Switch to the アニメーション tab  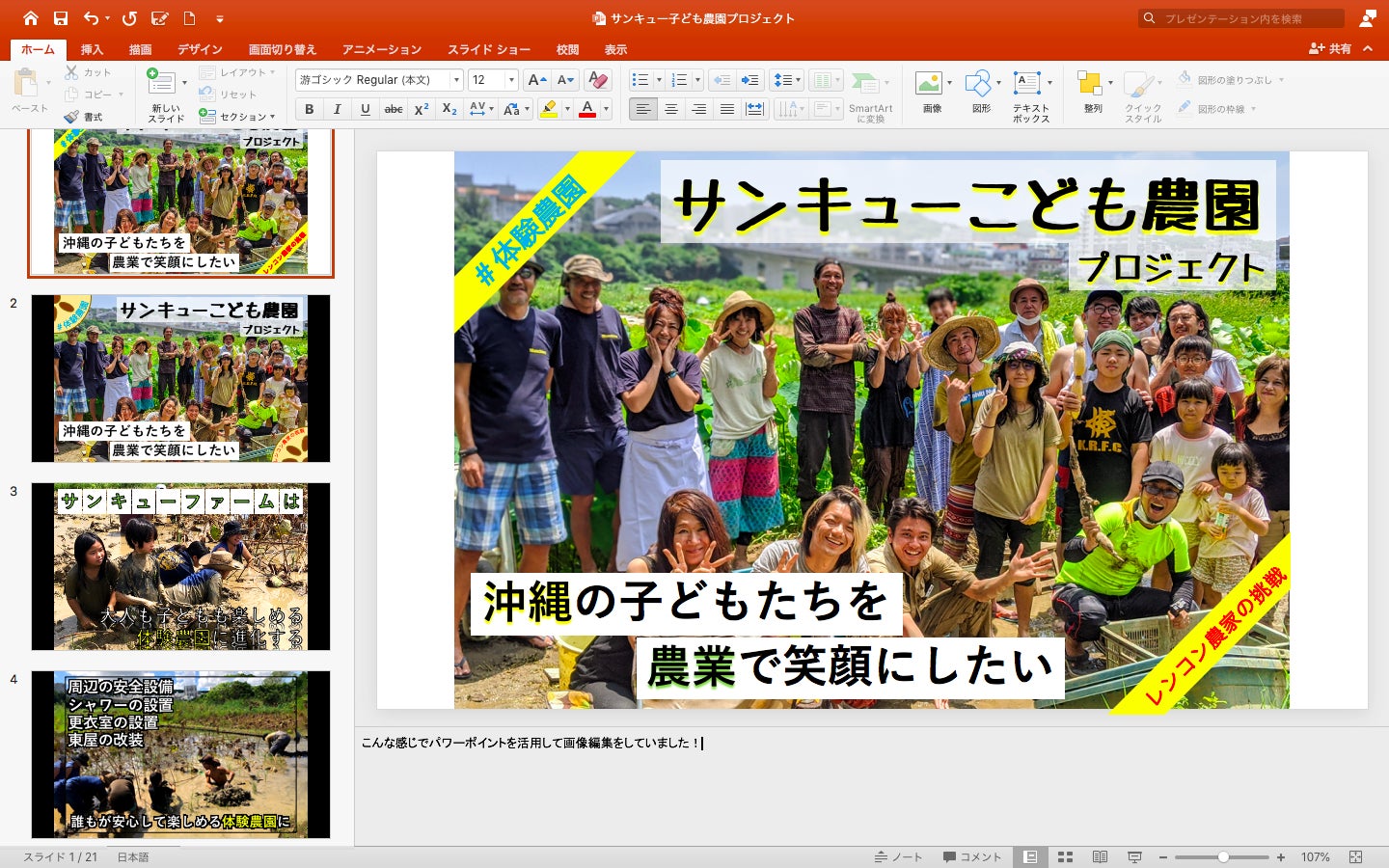381,49
